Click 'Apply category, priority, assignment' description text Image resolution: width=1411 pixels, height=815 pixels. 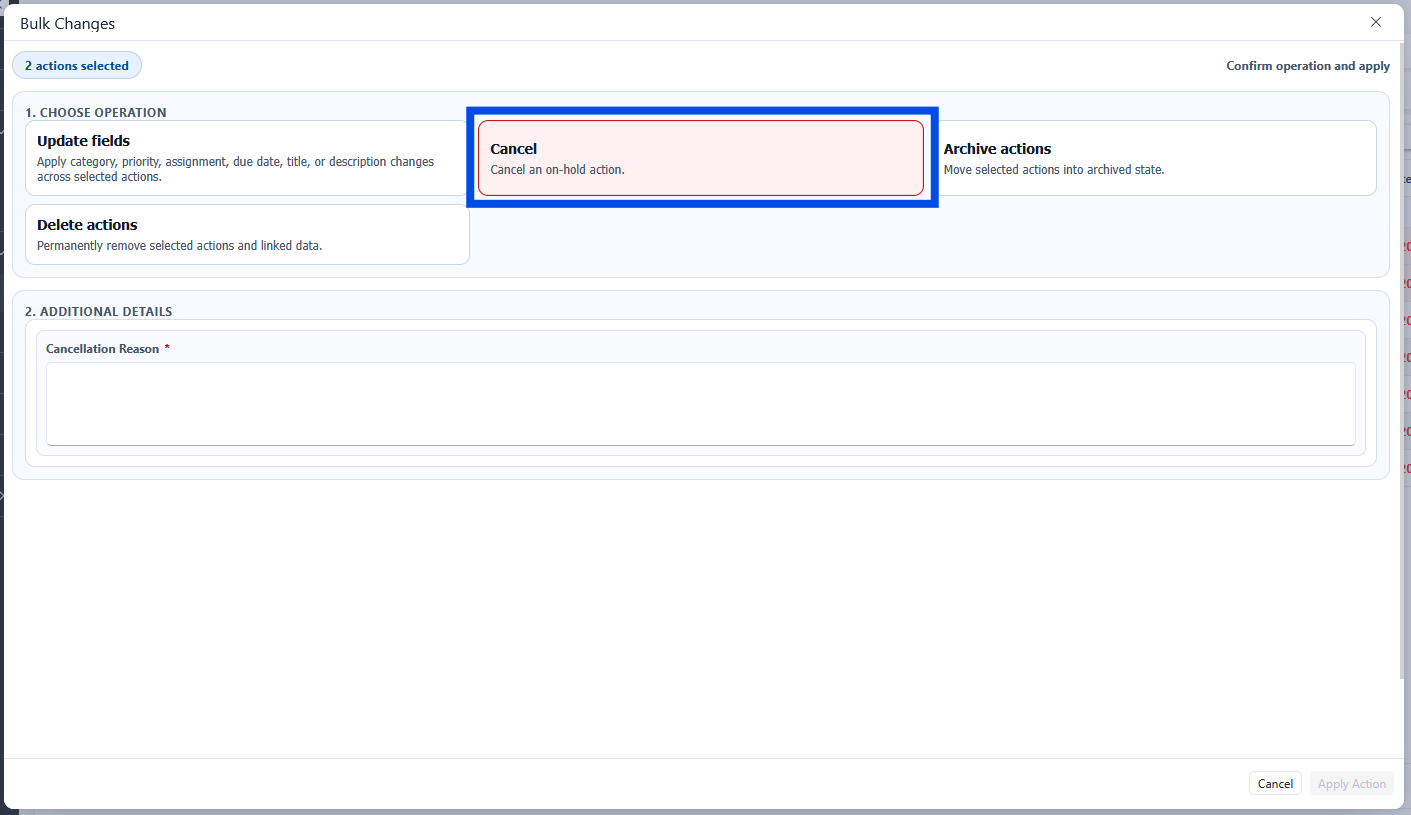coord(235,162)
